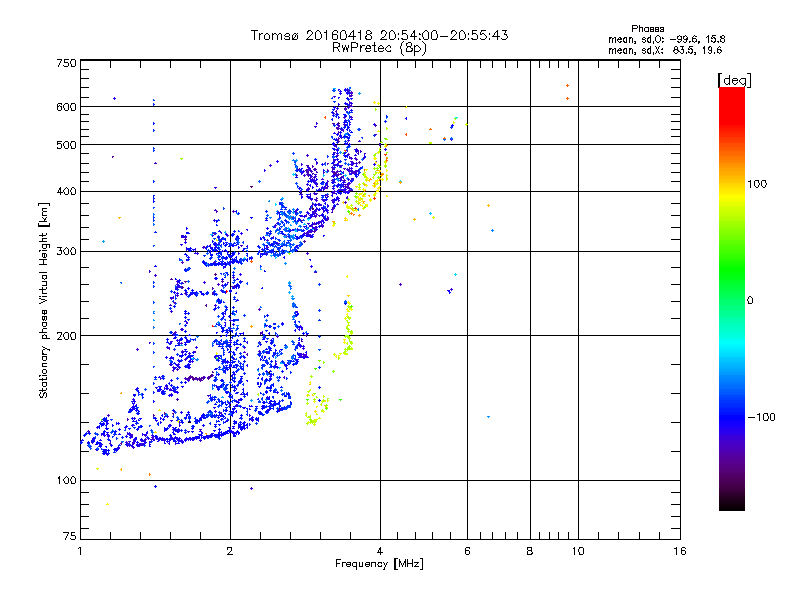Click the '600' y-axis tick label
This screenshot has width=800, height=600.
click(66, 107)
